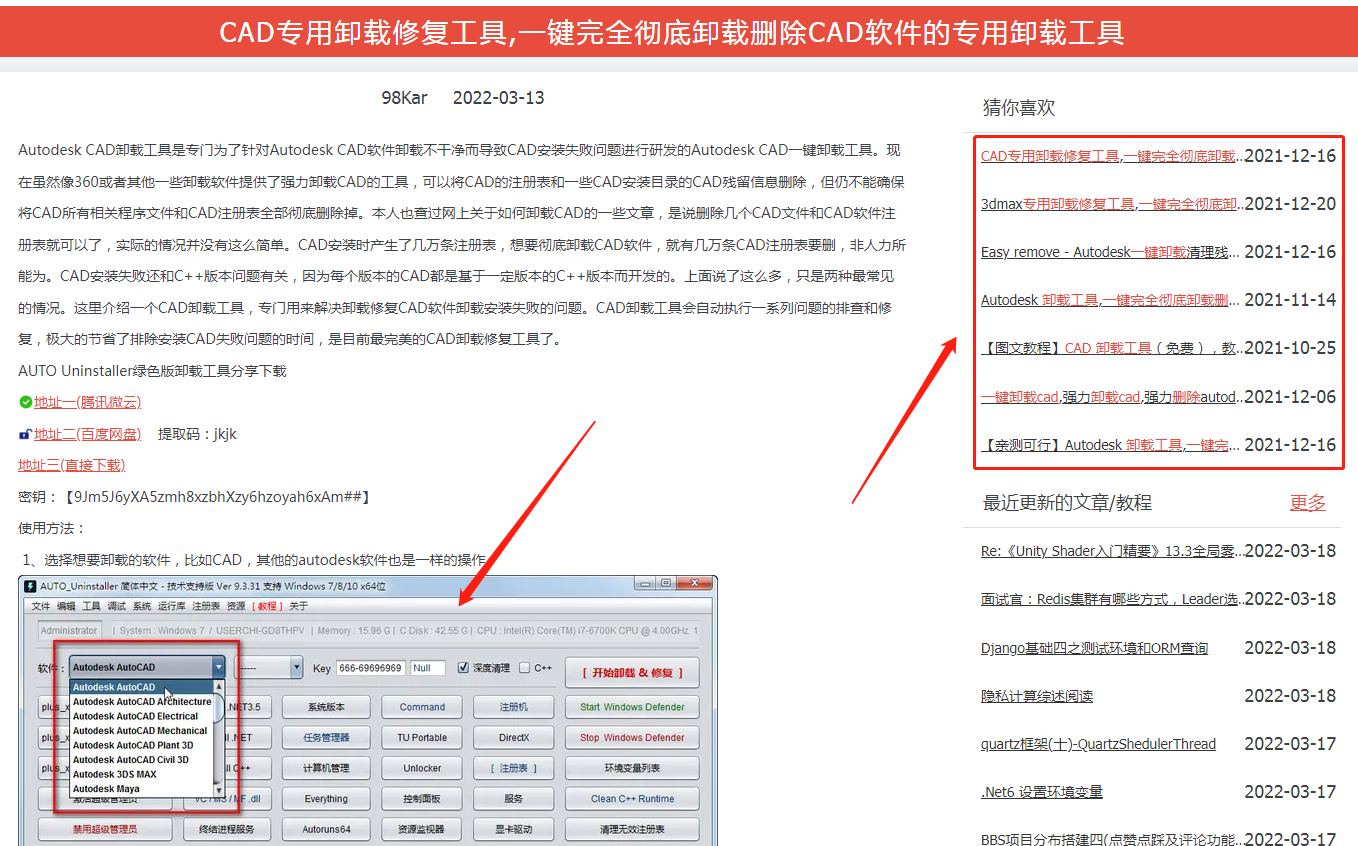1358x846 pixels.
Task: Click the green check icon beside 地址一
Action: pyautogui.click(x=26, y=402)
